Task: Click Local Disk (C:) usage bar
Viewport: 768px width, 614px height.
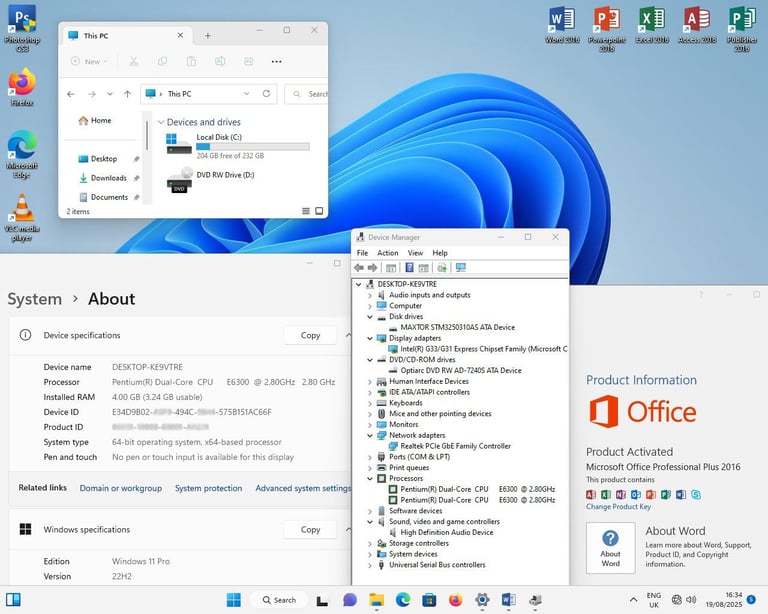Action: click(x=253, y=146)
